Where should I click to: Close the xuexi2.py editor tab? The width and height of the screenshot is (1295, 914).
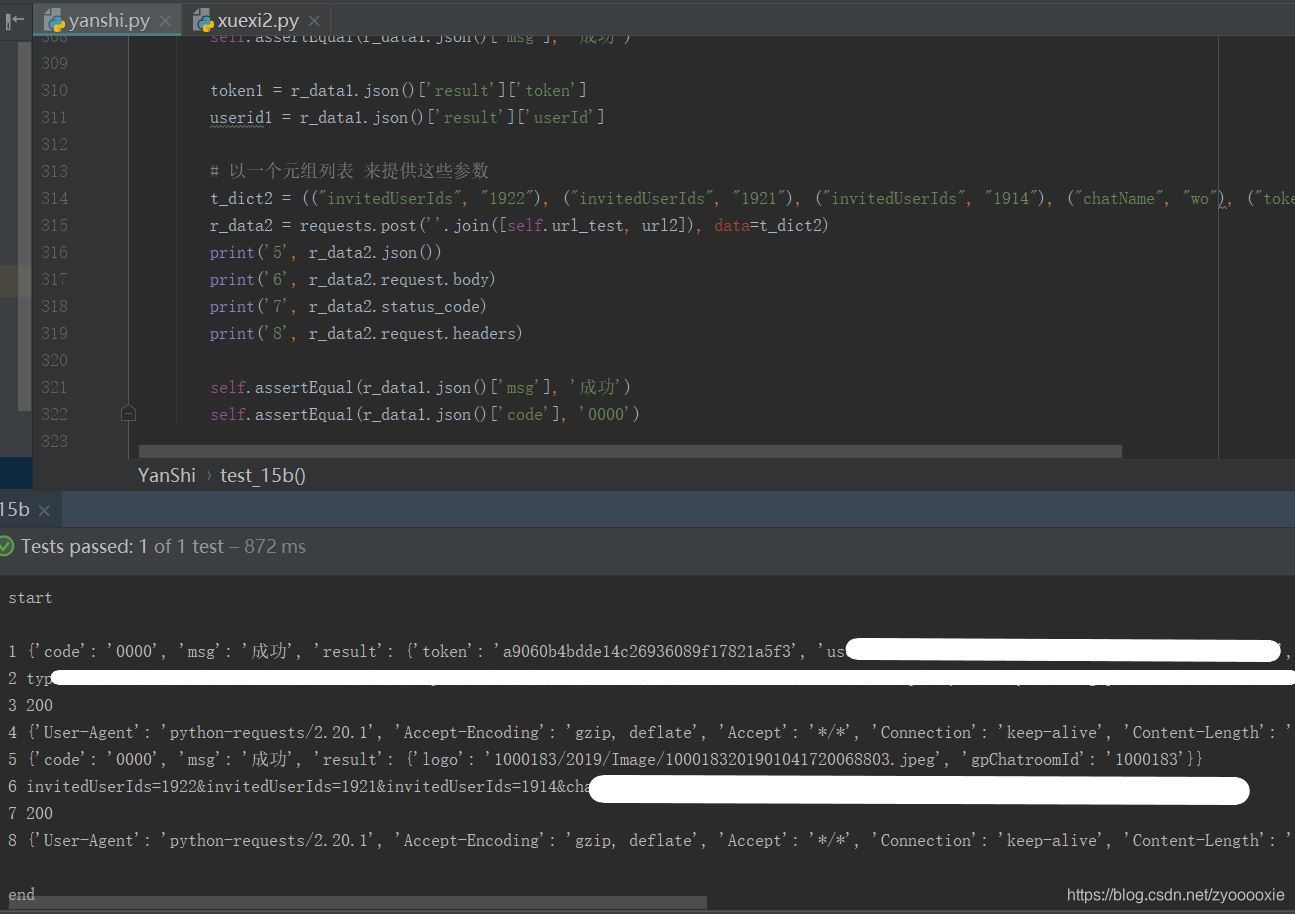(314, 20)
